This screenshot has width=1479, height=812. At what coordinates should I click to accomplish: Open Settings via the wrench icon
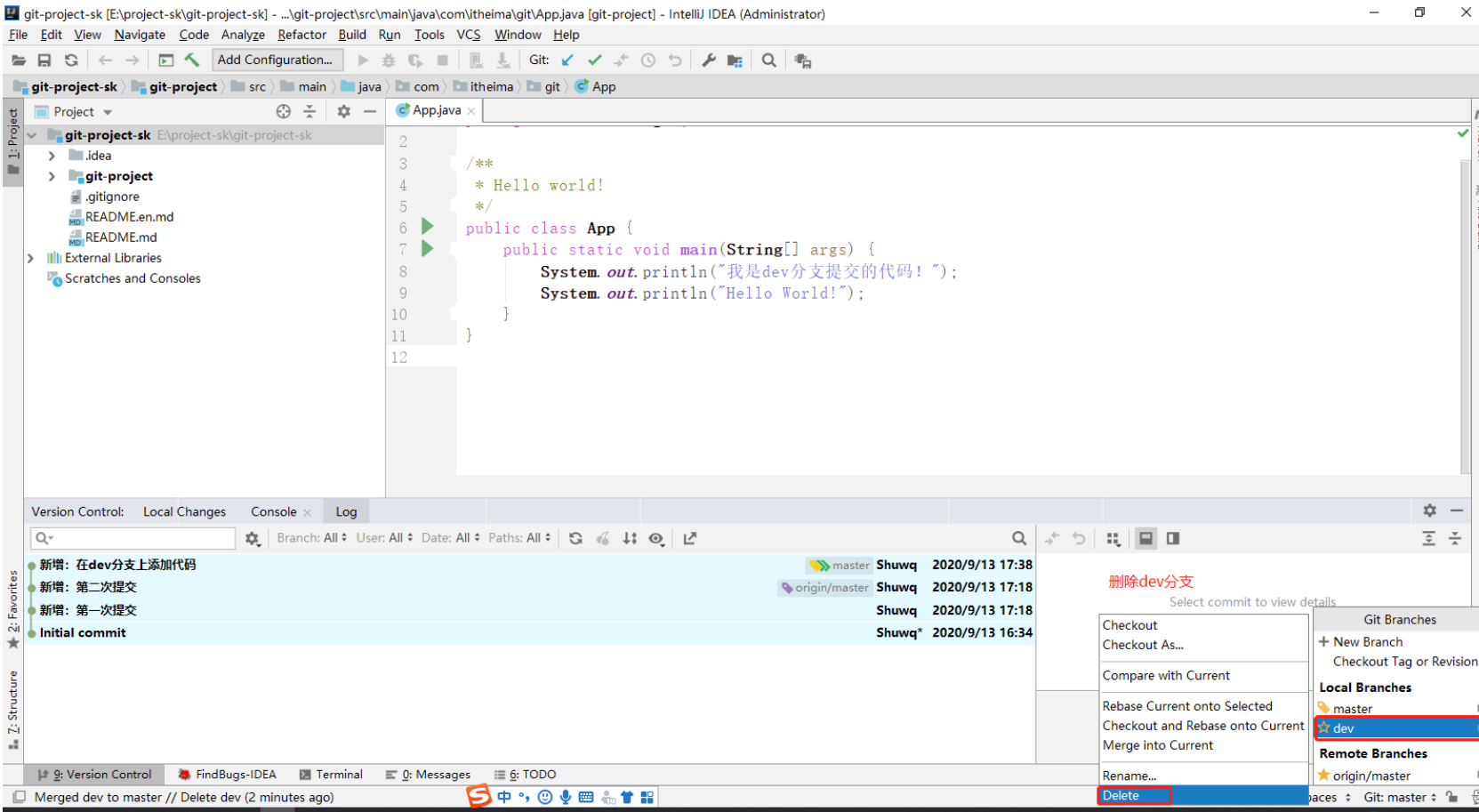(708, 60)
